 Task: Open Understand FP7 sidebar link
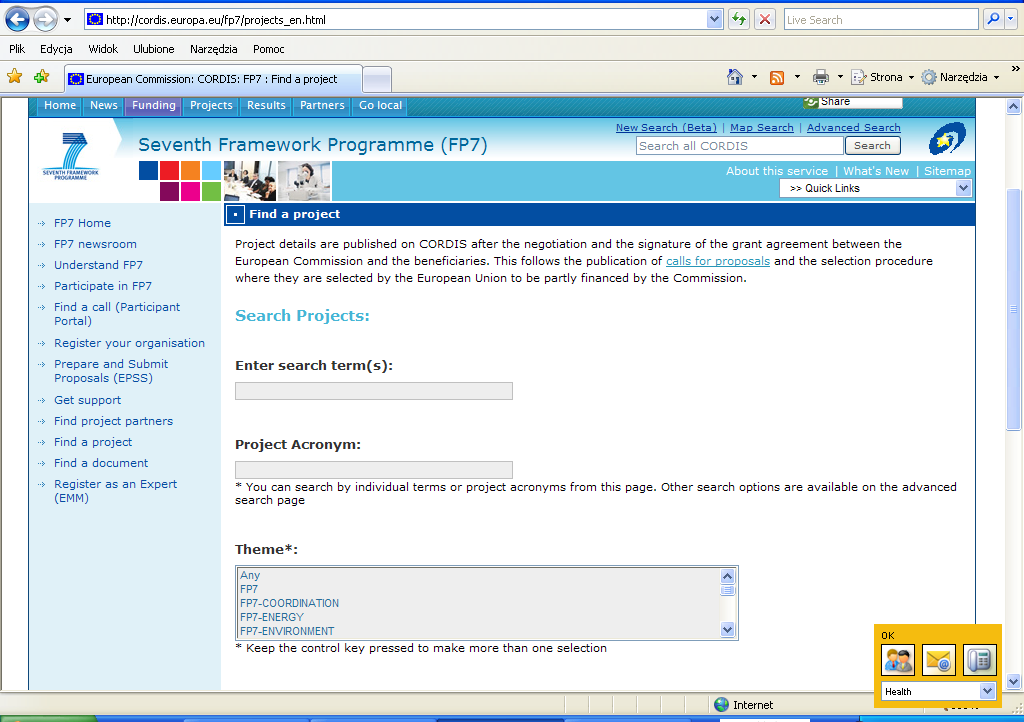click(x=98, y=265)
